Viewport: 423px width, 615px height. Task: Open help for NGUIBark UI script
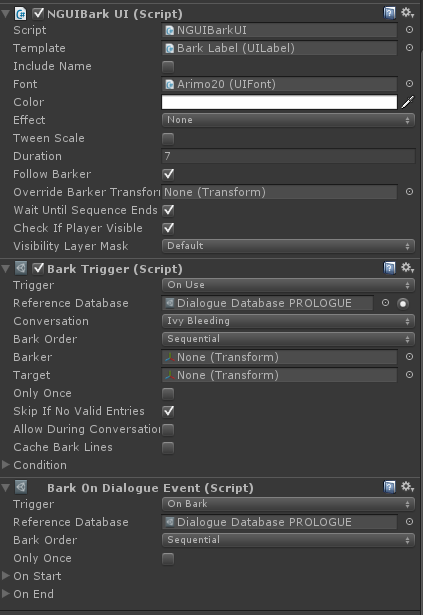389,13
